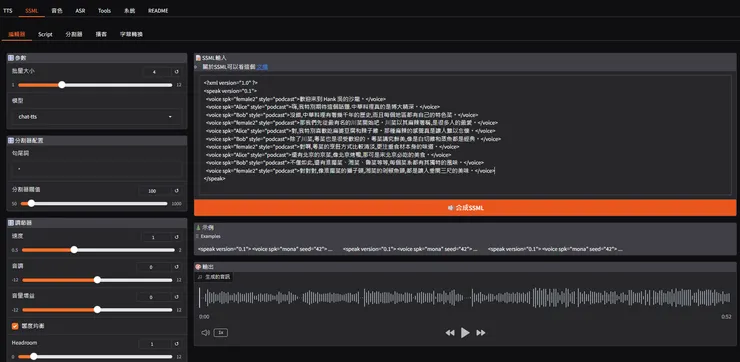Open the README tab
This screenshot has width=740, height=362.
point(158,10)
